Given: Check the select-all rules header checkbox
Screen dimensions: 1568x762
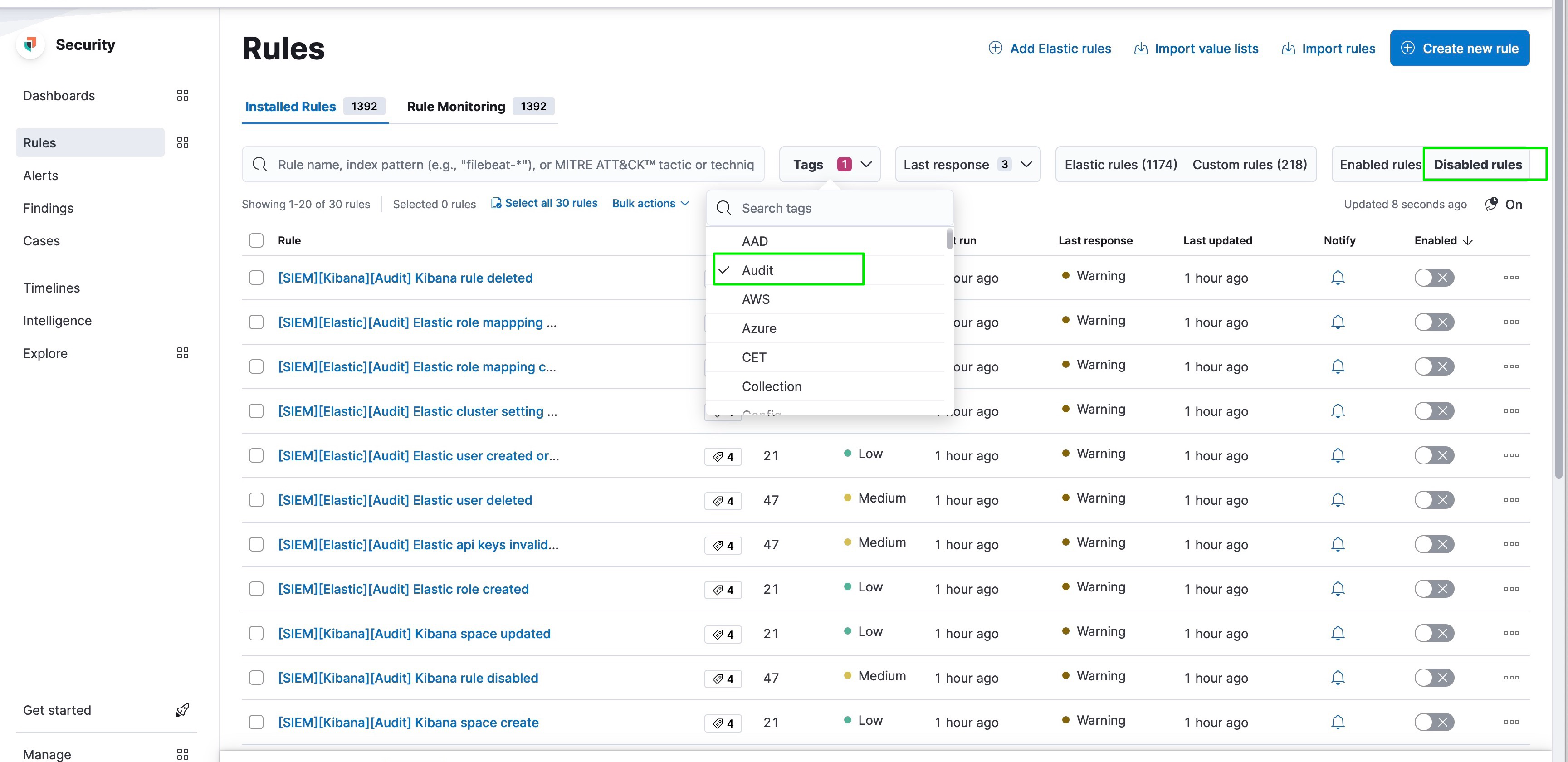Looking at the screenshot, I should (x=256, y=240).
